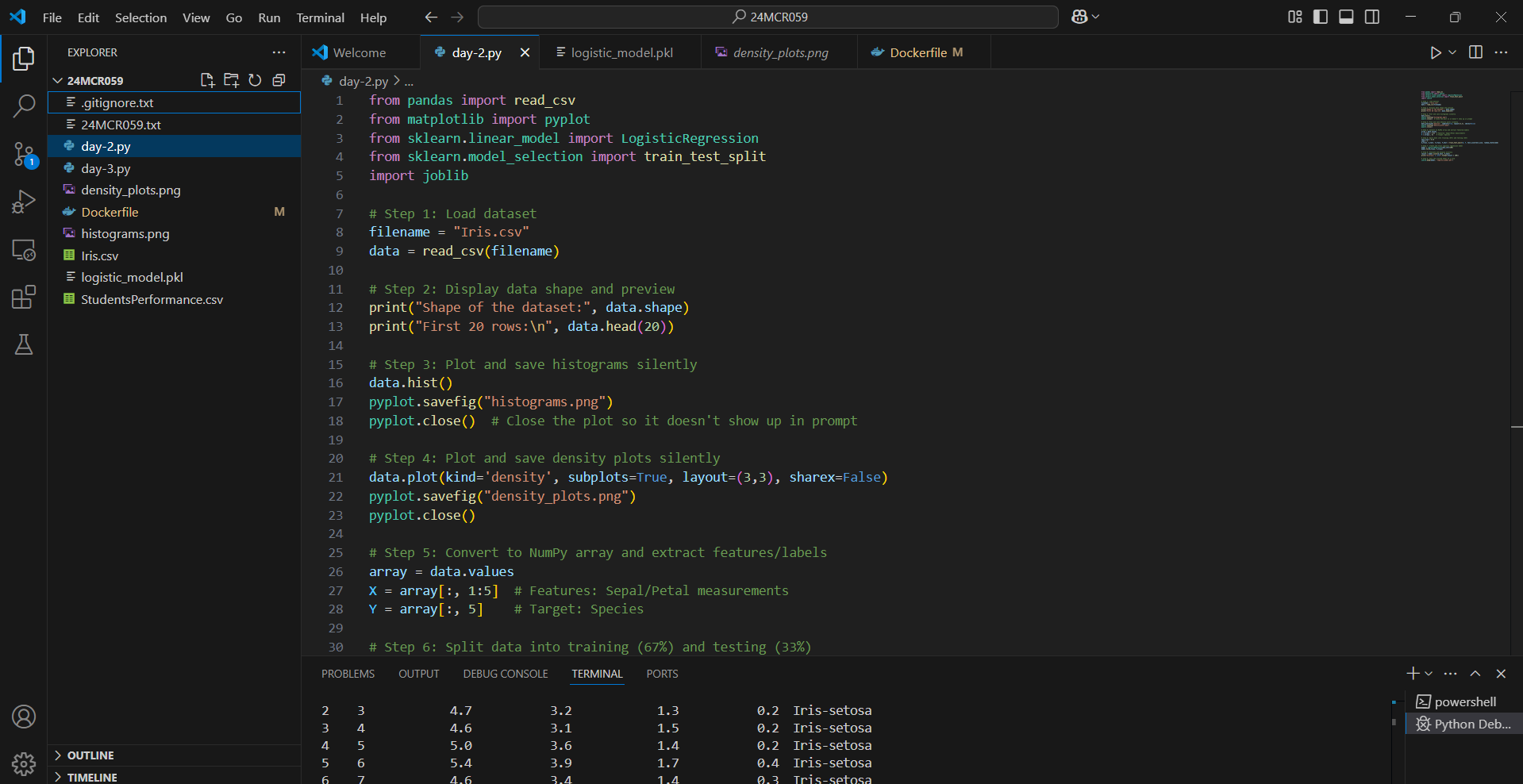1523x784 pixels.
Task: Open the Explorer view in activity bar
Action: pyautogui.click(x=24, y=58)
